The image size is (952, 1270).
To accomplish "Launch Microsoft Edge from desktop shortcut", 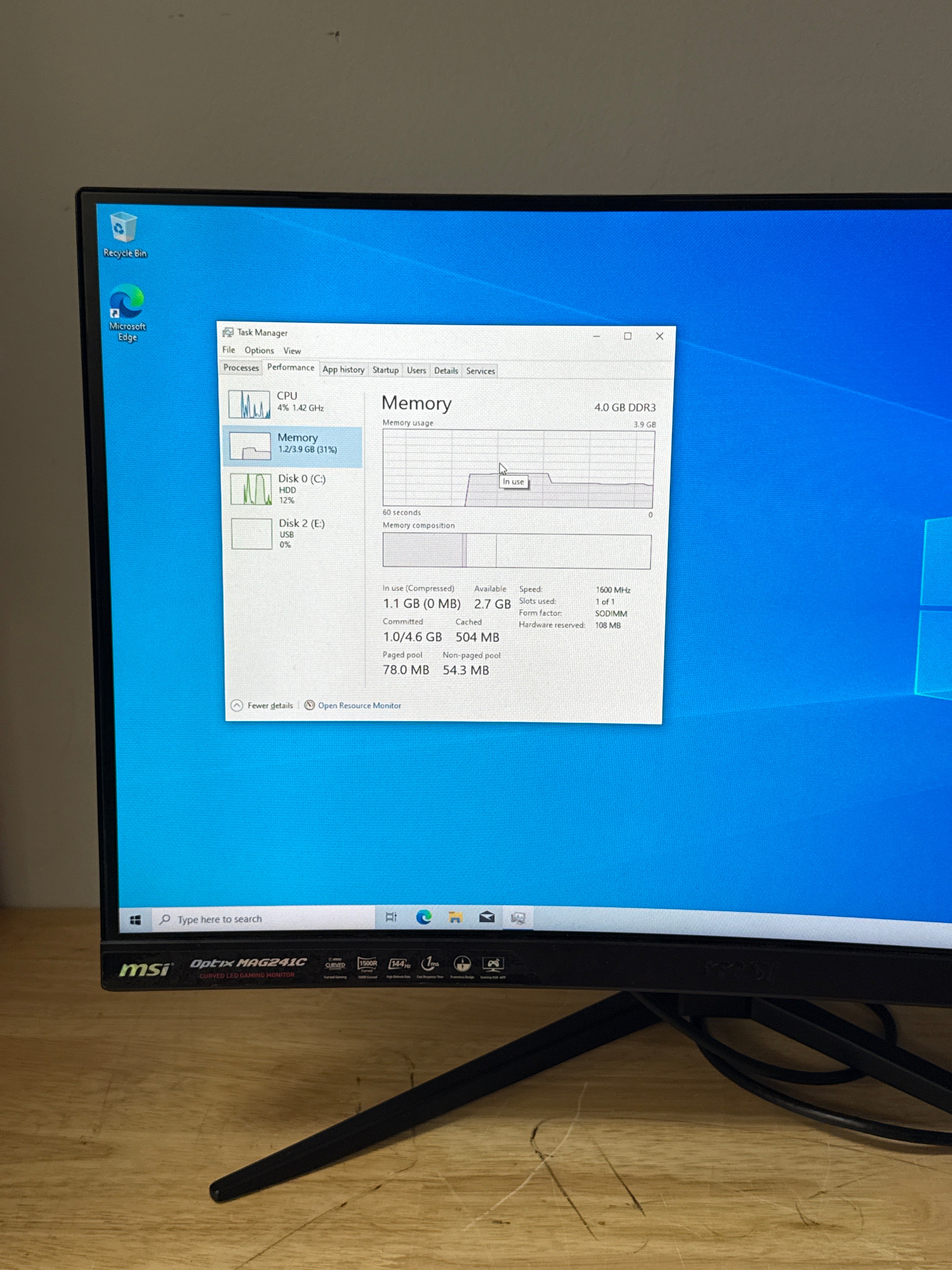I will (127, 313).
